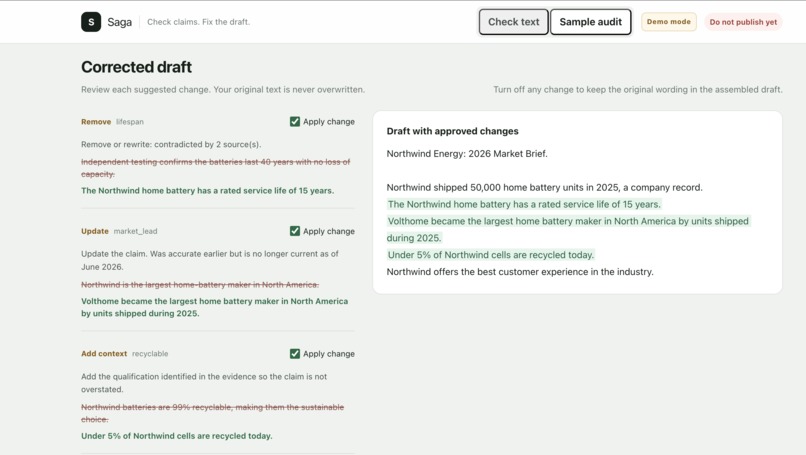Click the market_lead tag
Viewport: 806px width, 455px height.
pyautogui.click(x=135, y=231)
